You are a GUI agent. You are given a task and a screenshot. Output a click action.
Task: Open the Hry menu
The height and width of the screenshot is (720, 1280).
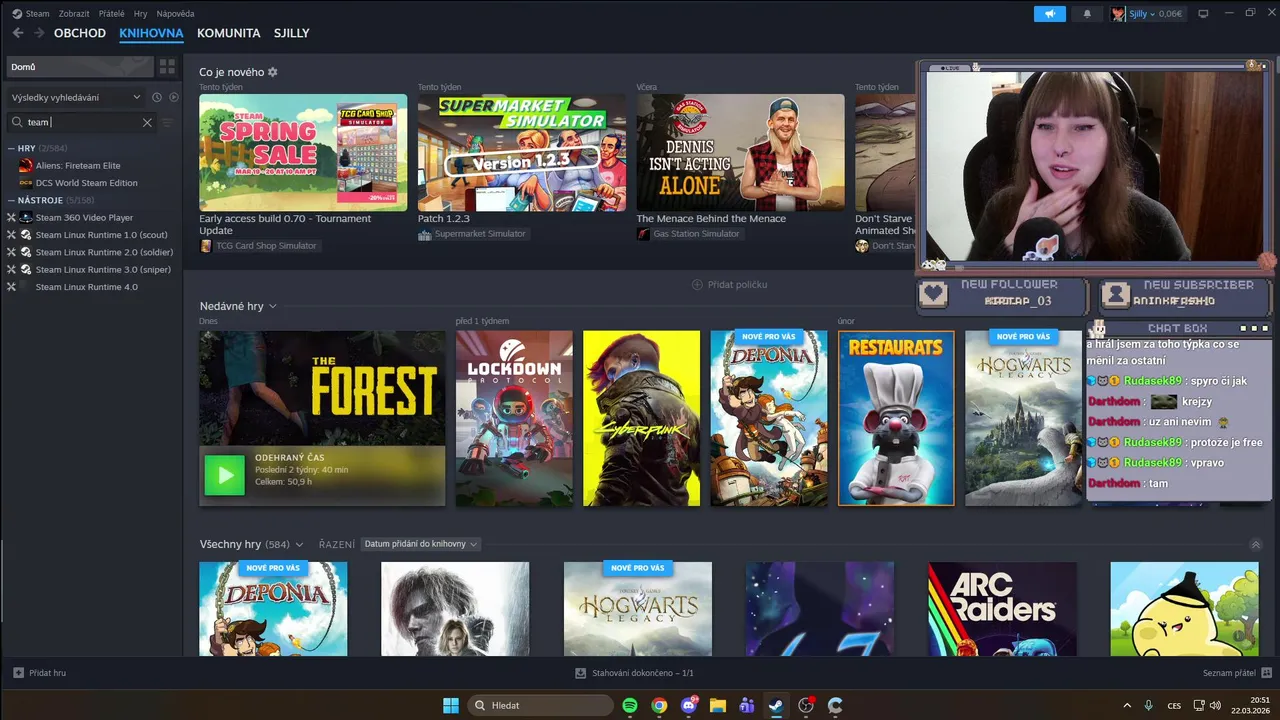[x=140, y=14]
